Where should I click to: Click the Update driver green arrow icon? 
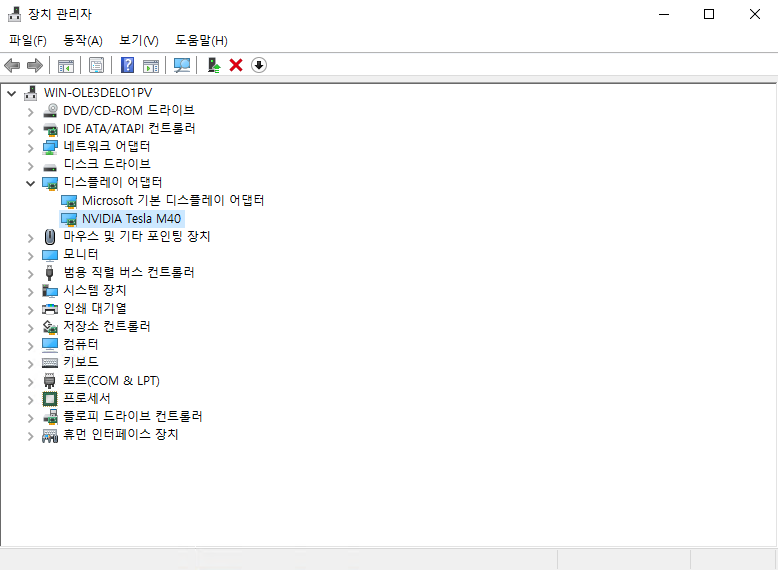point(213,65)
